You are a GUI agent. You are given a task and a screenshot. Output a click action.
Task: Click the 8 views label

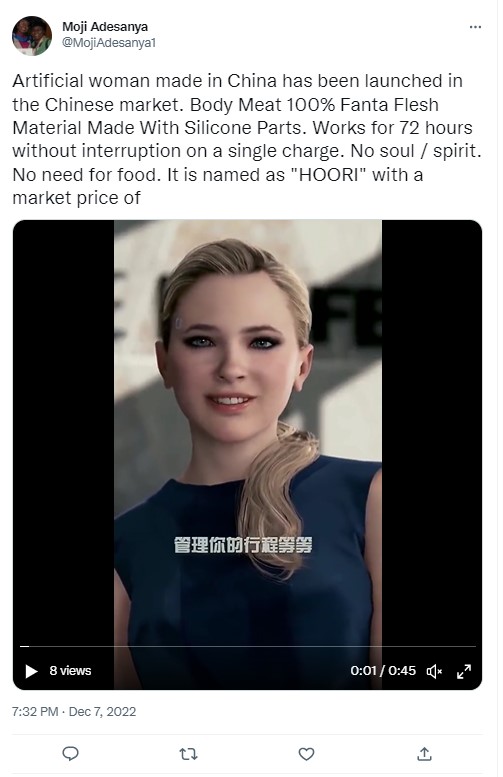click(70, 670)
